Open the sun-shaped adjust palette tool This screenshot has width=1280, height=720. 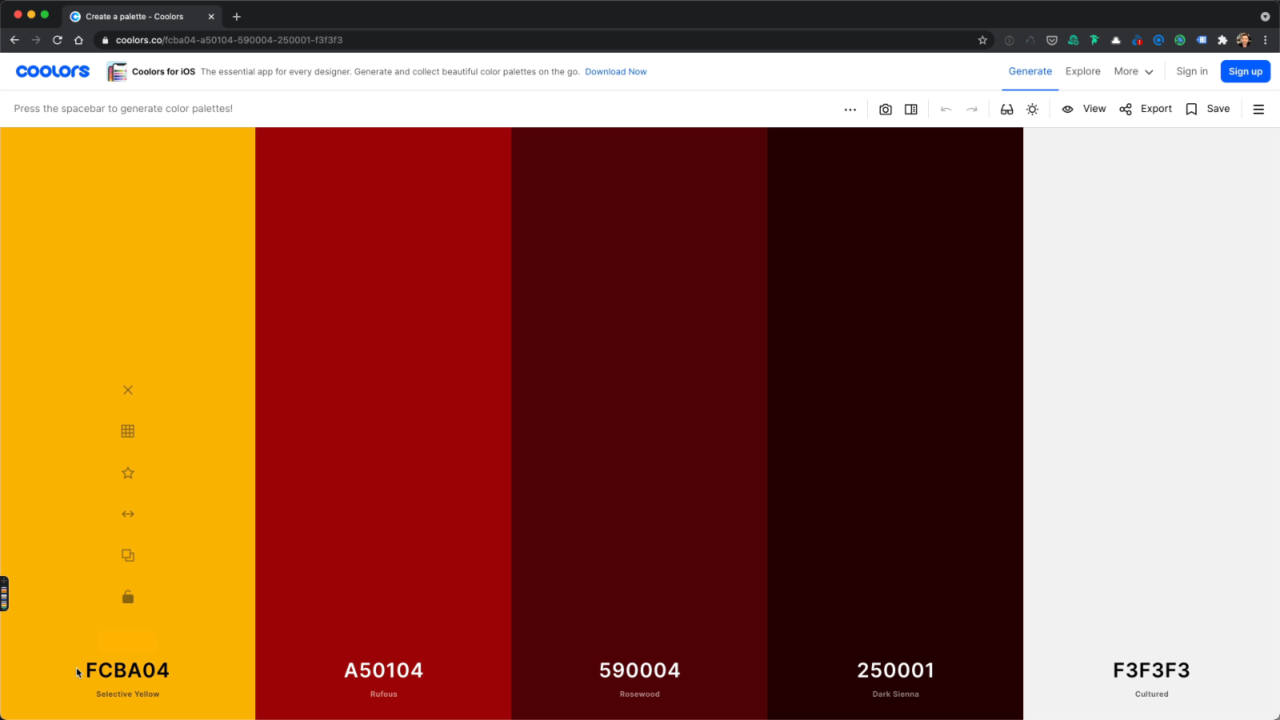tap(1033, 109)
